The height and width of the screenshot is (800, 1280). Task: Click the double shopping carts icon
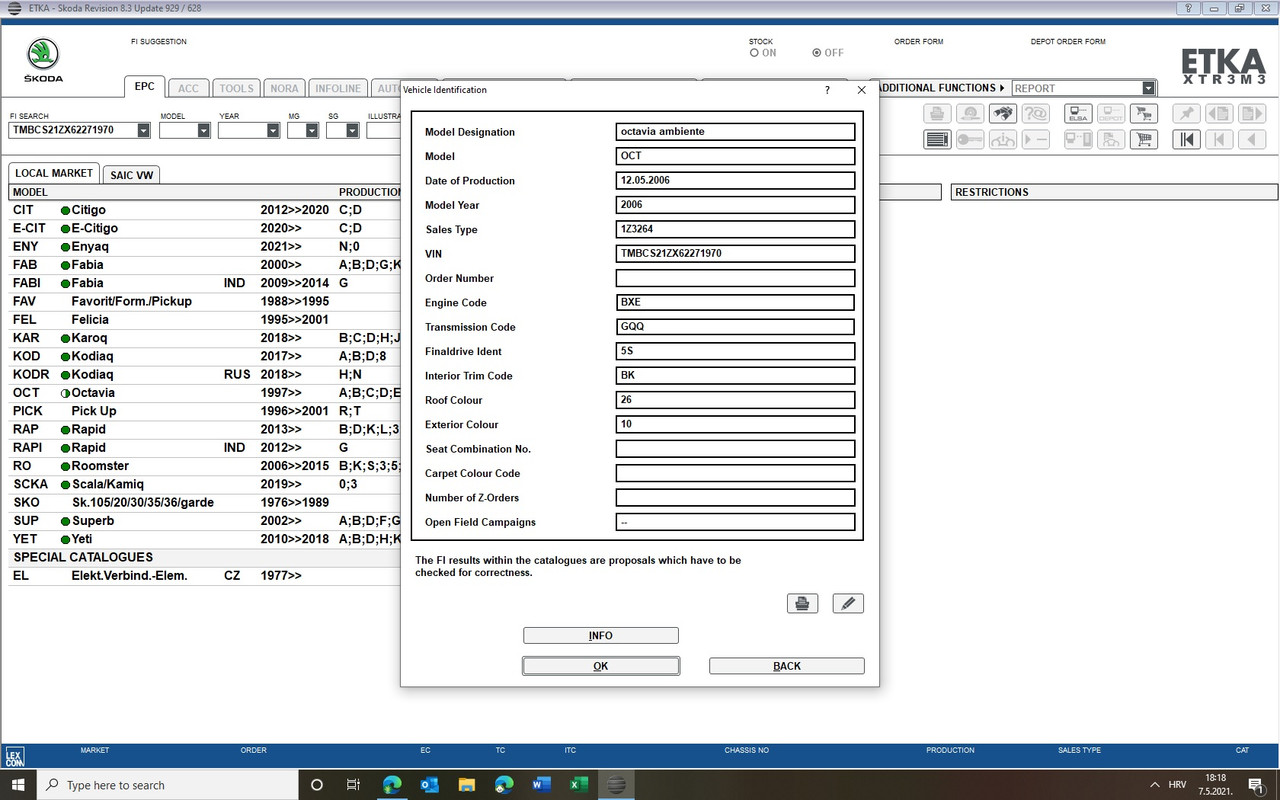(1144, 113)
